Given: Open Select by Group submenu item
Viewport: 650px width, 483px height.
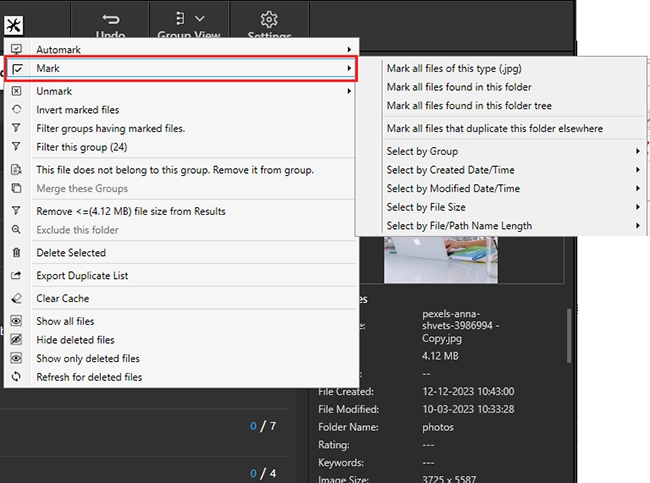Looking at the screenshot, I should [x=501, y=151].
